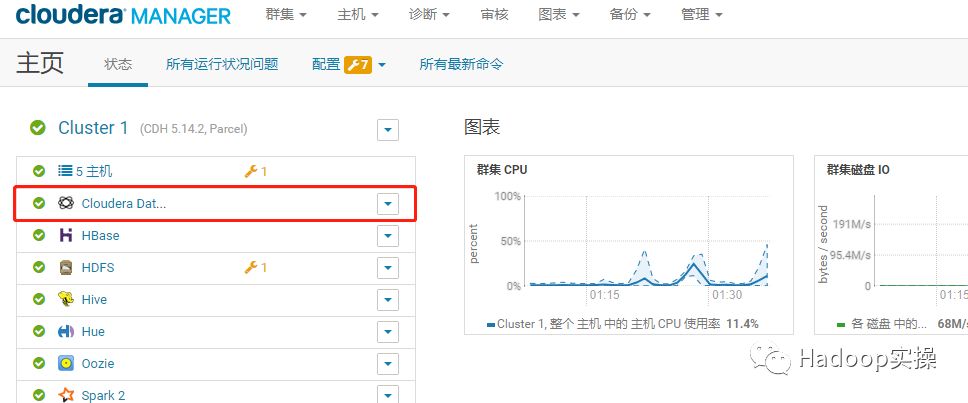
Task: Open the Hive service actions dropdown
Action: tap(388, 300)
